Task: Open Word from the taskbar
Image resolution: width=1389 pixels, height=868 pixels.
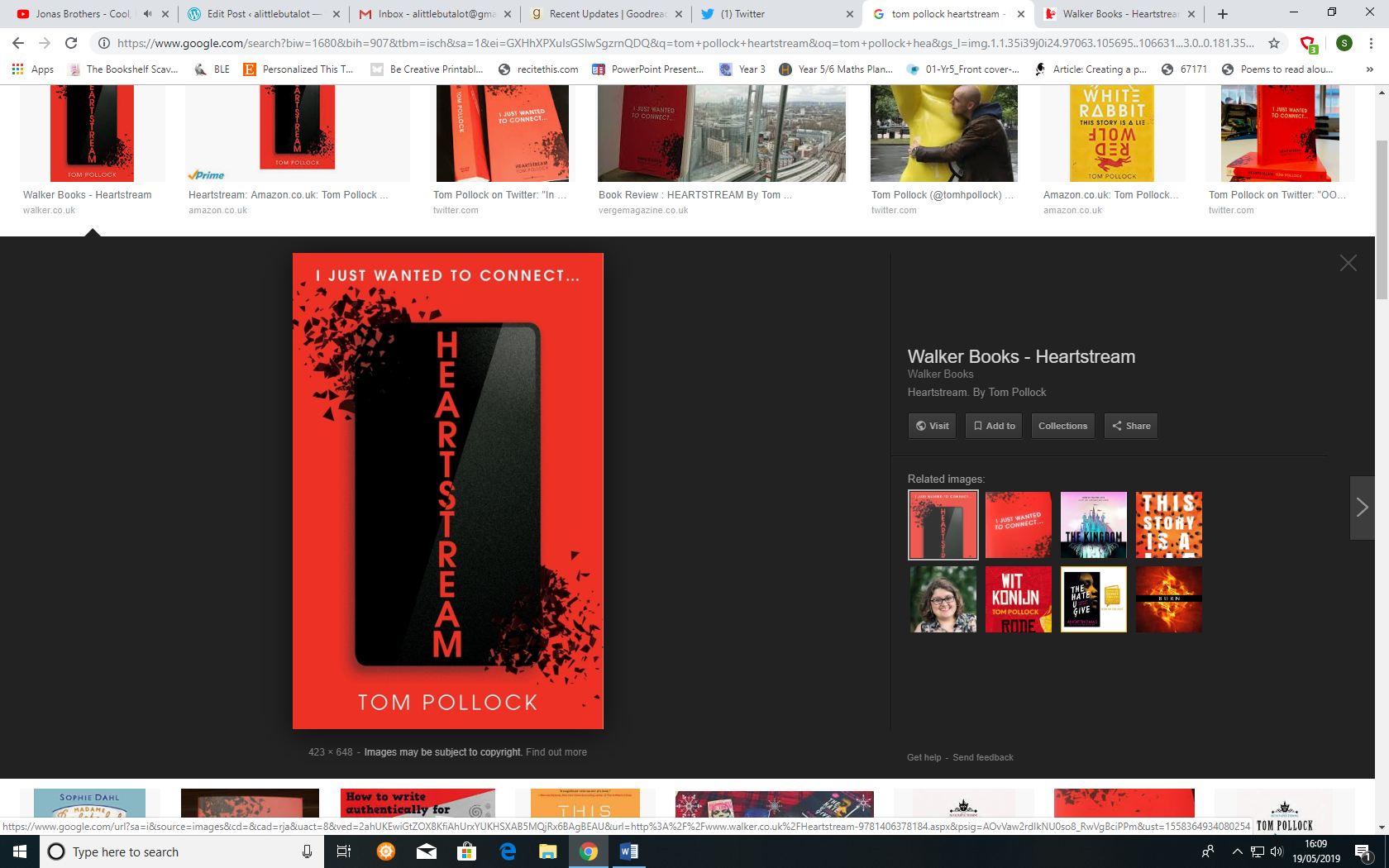Action: (628, 851)
